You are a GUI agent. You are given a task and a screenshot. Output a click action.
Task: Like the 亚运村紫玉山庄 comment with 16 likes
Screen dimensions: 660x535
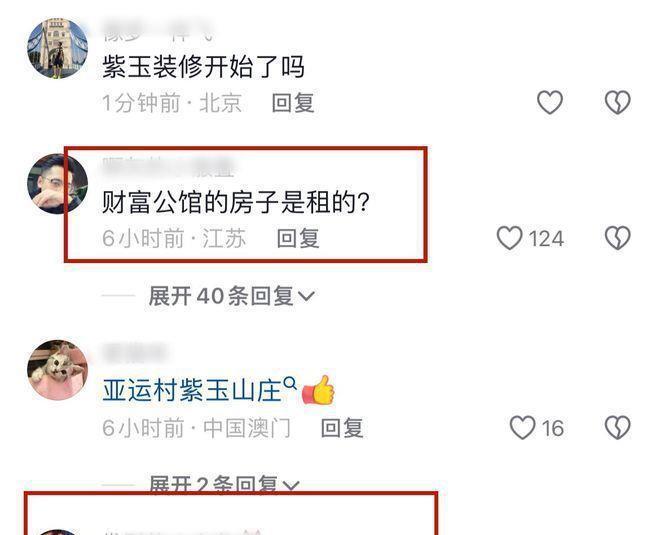click(x=522, y=428)
